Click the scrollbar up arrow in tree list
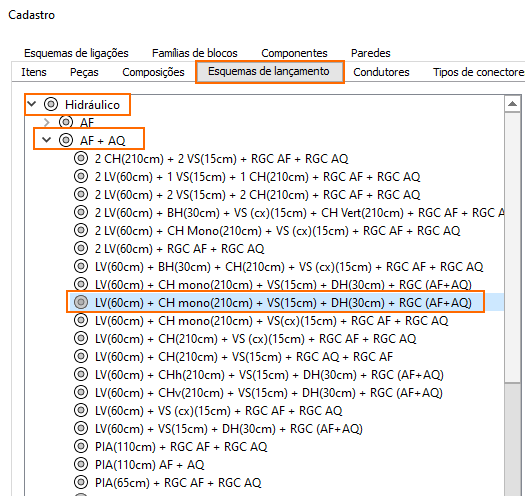 512,104
